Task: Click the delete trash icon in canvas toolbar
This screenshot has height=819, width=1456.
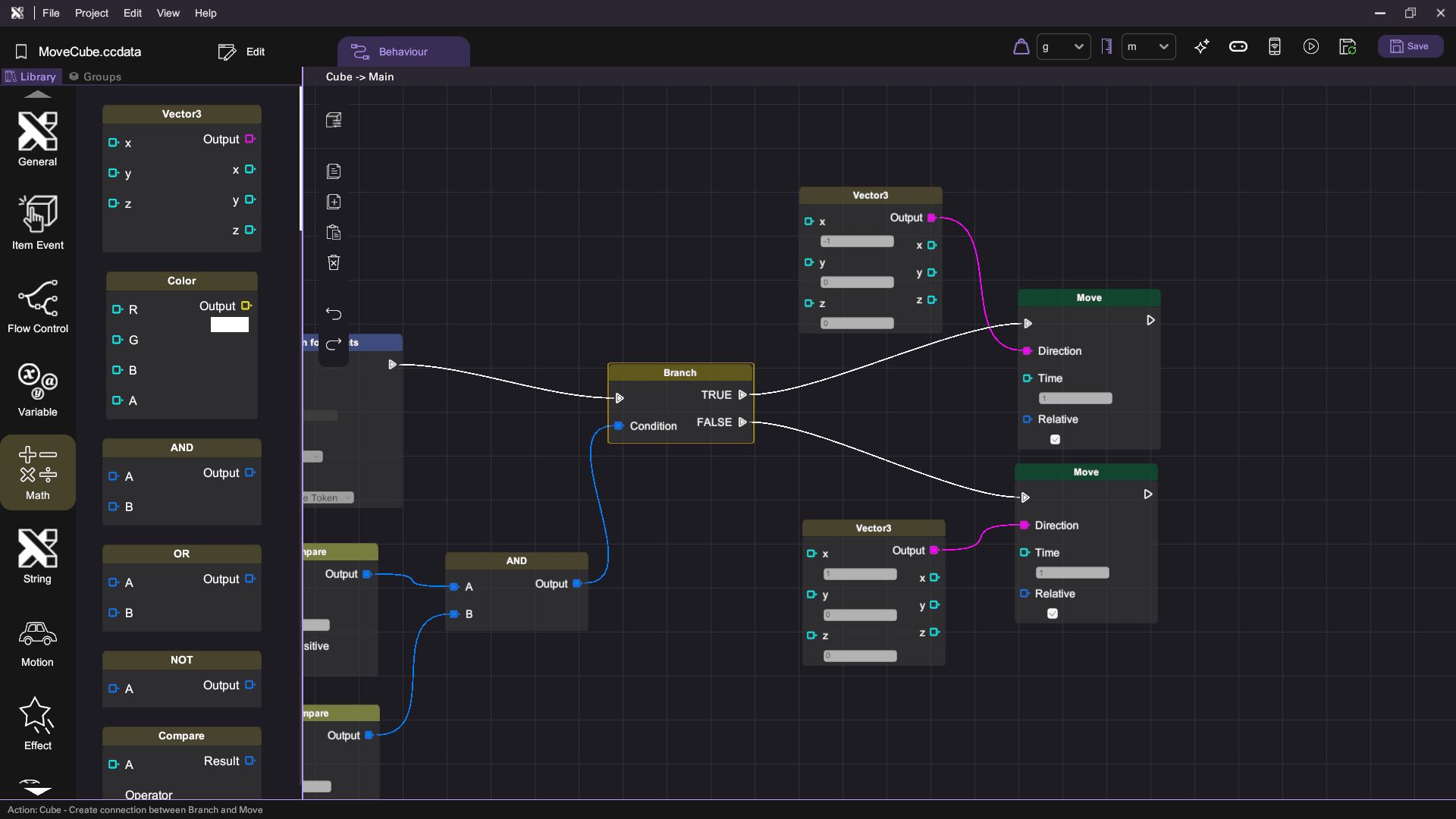Action: pyautogui.click(x=334, y=262)
